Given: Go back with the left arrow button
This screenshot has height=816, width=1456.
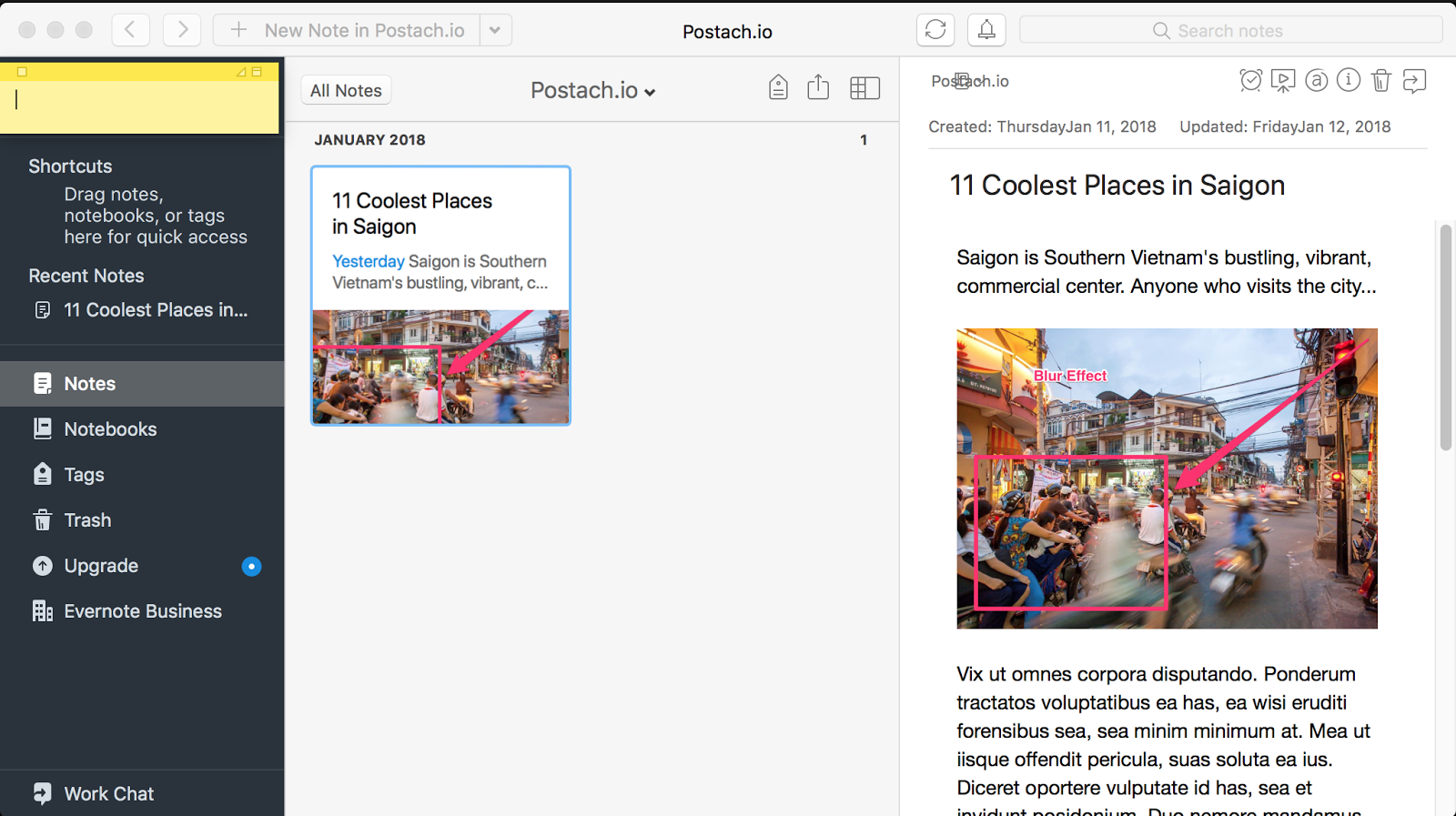Looking at the screenshot, I should click(x=130, y=30).
